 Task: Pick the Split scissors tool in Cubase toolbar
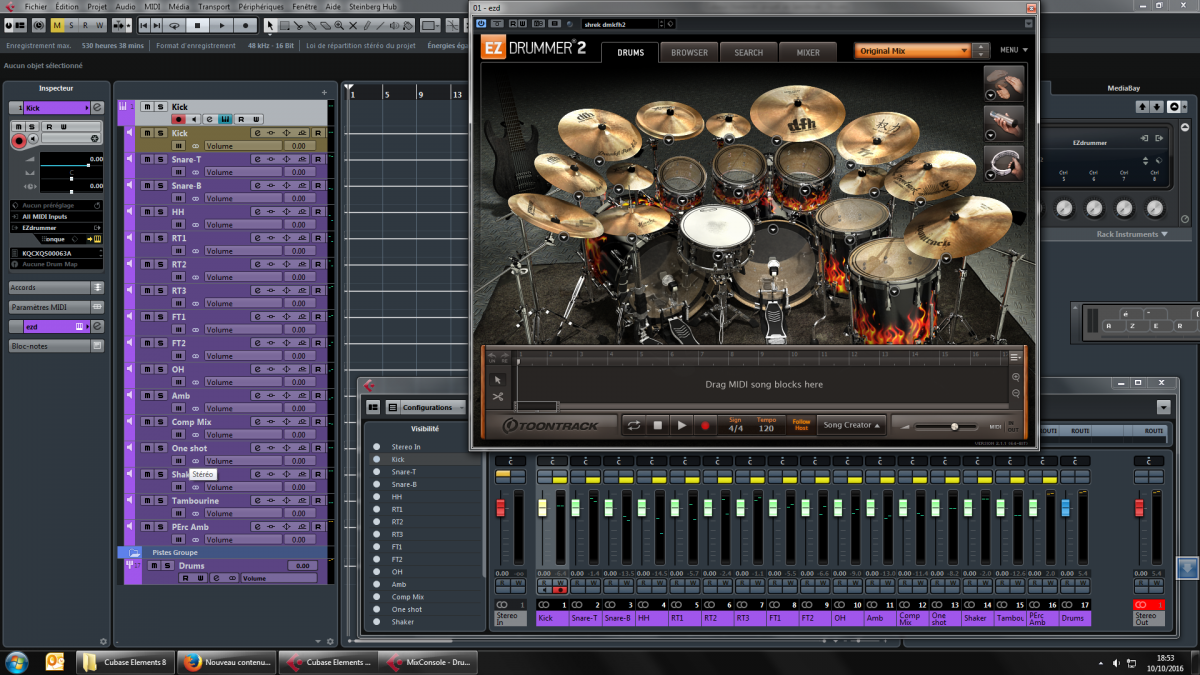pos(299,25)
